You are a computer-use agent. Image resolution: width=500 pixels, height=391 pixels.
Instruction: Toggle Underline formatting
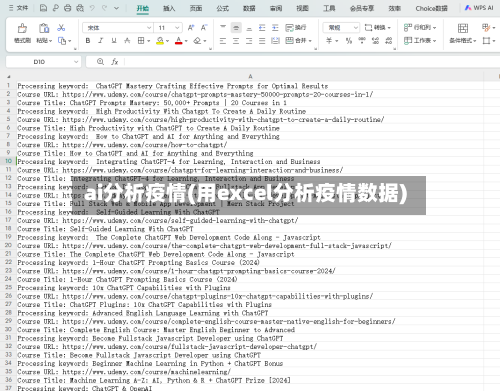[x=114, y=41]
